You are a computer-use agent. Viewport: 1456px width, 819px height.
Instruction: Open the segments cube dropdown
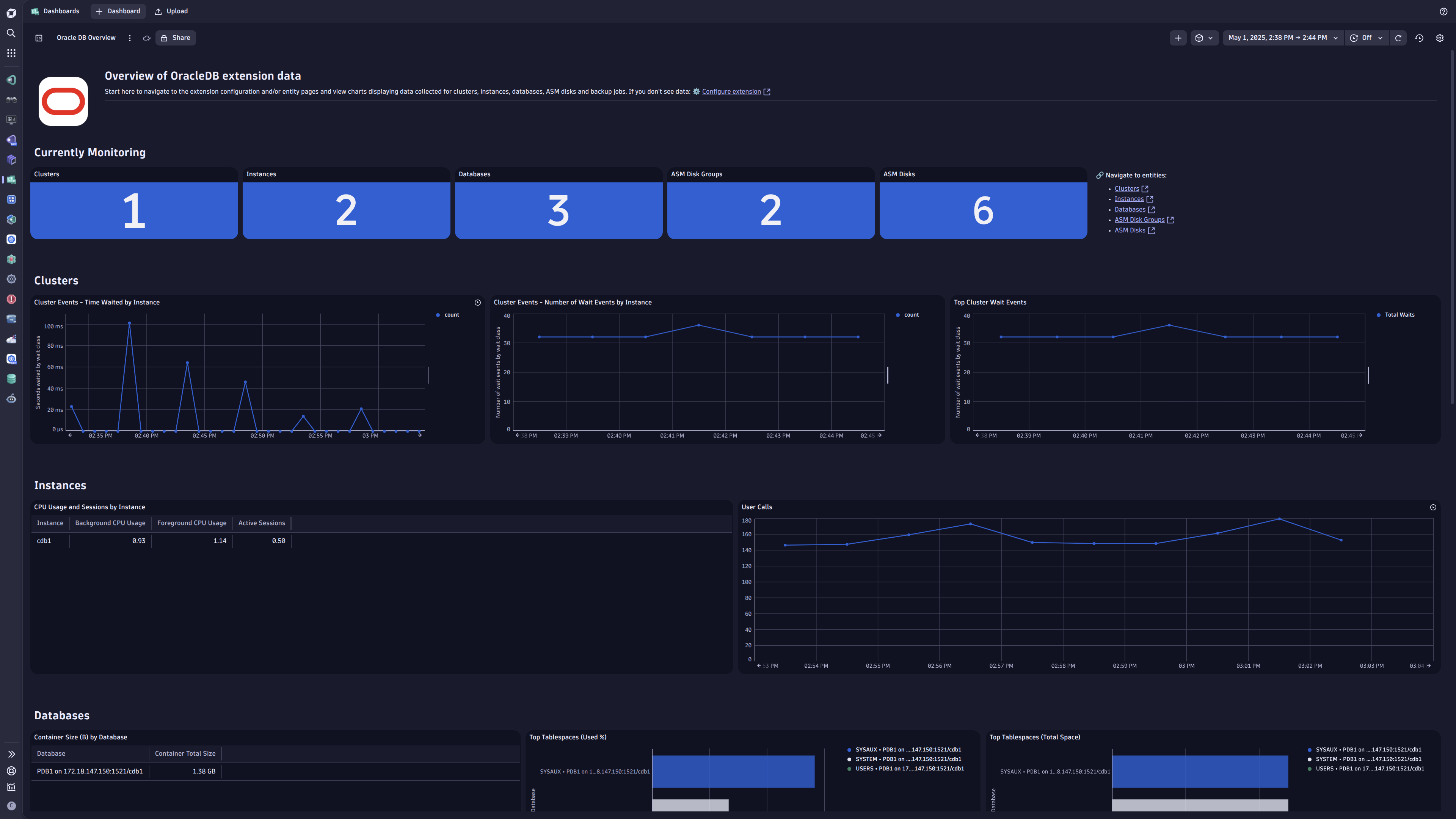1204,38
